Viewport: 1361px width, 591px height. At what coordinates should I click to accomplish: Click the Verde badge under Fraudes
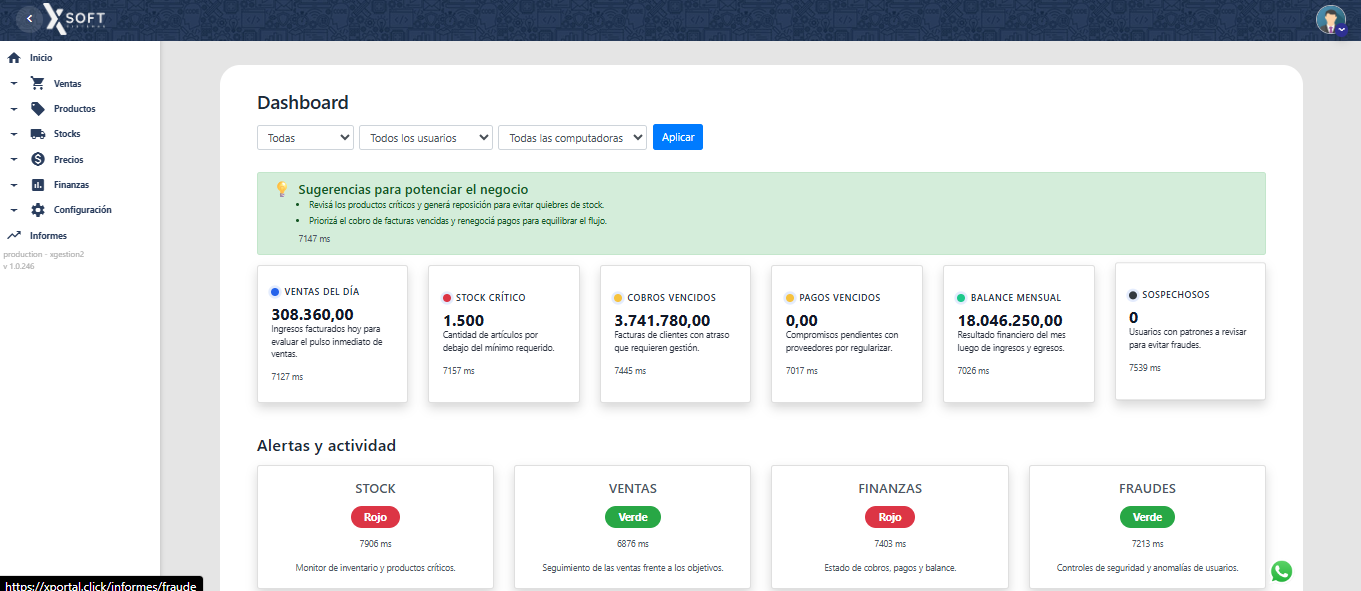(x=1147, y=517)
